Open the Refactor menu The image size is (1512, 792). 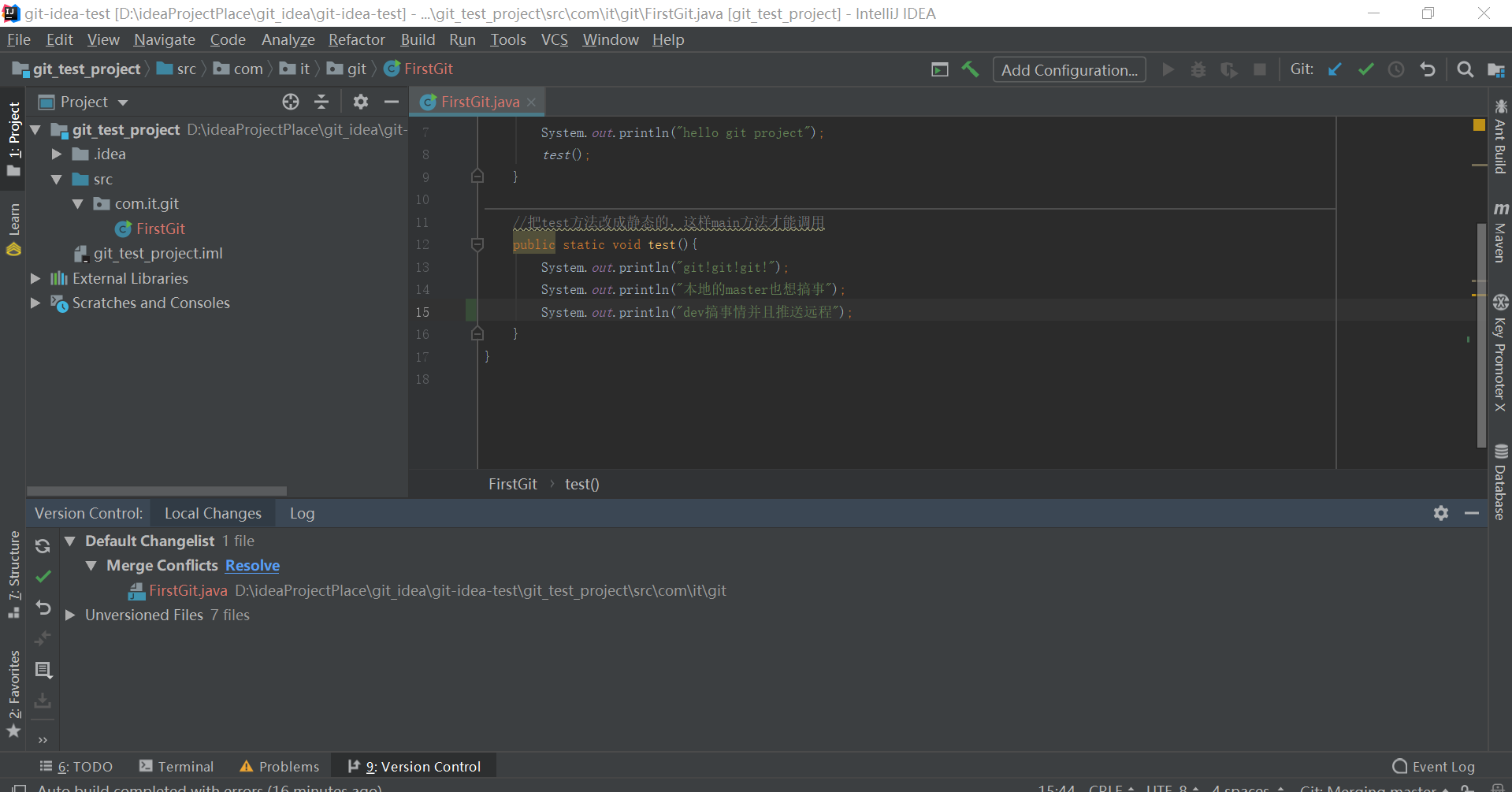357,39
